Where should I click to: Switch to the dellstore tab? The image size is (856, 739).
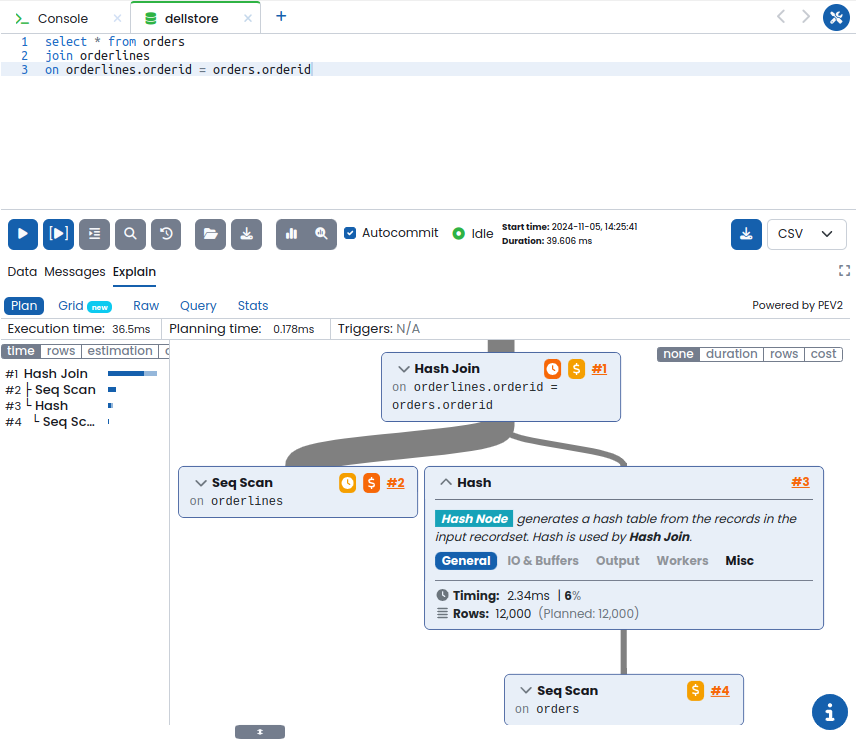click(x=192, y=19)
